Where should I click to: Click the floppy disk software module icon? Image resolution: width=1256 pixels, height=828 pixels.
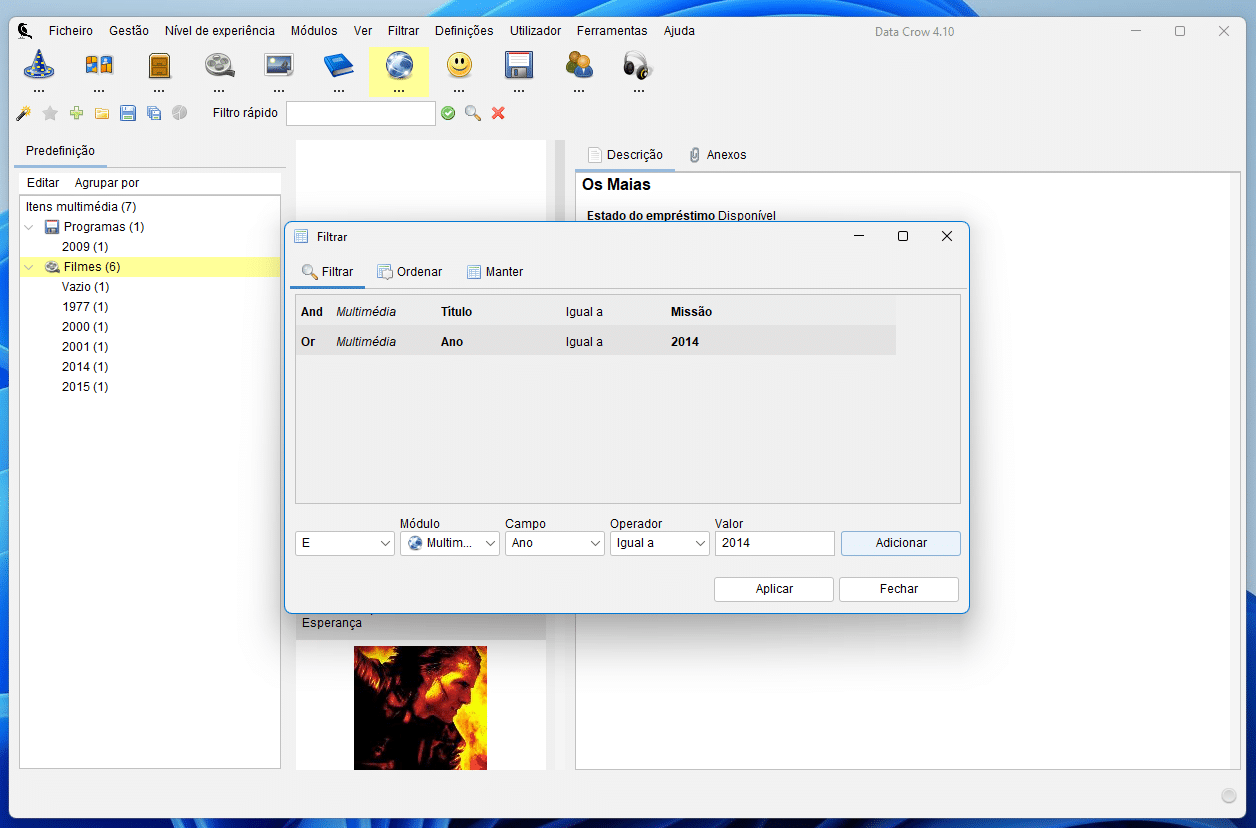pyautogui.click(x=519, y=66)
